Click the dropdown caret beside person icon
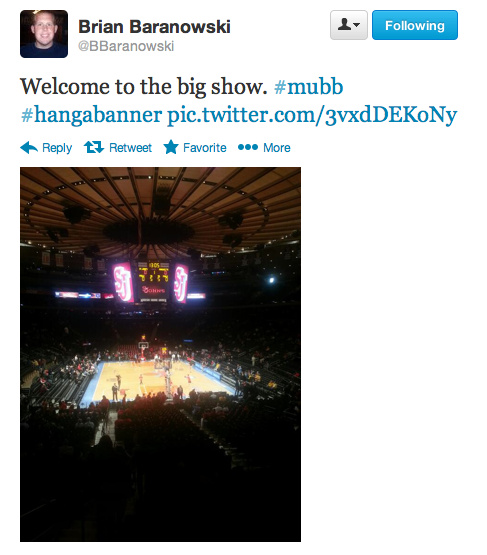The height and width of the screenshot is (555, 487). point(357,25)
